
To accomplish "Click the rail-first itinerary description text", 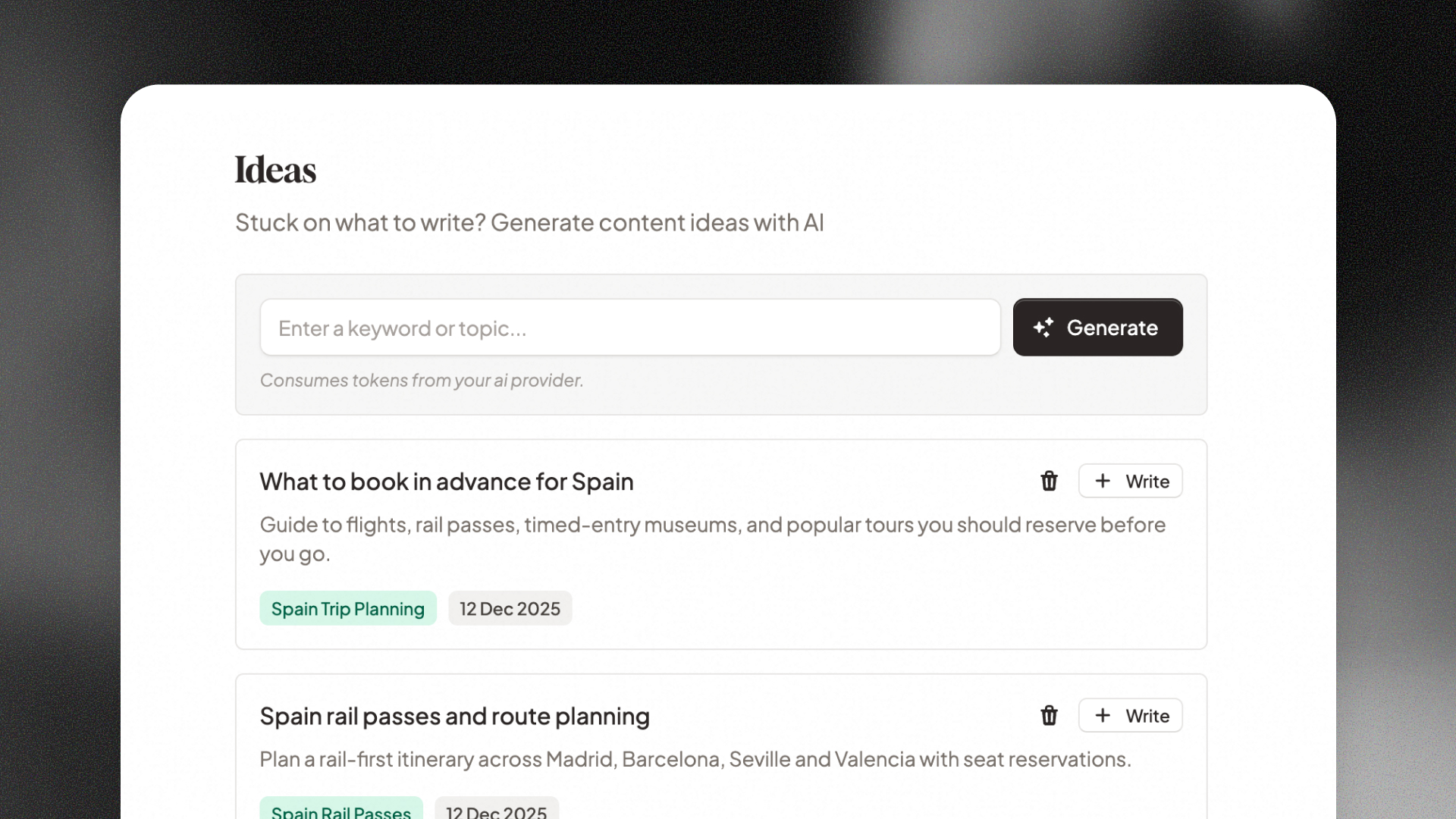I will point(695,759).
